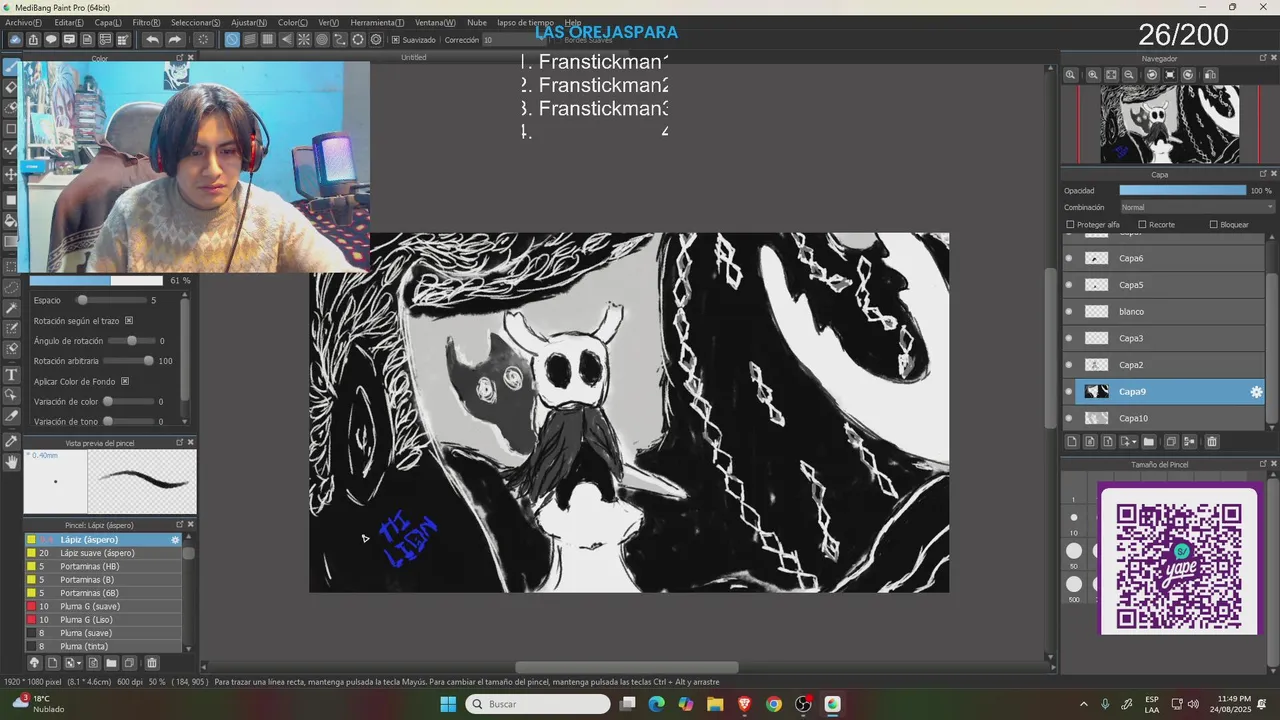
Task: Open the snap settings gear icon
Action: [x=376, y=40]
